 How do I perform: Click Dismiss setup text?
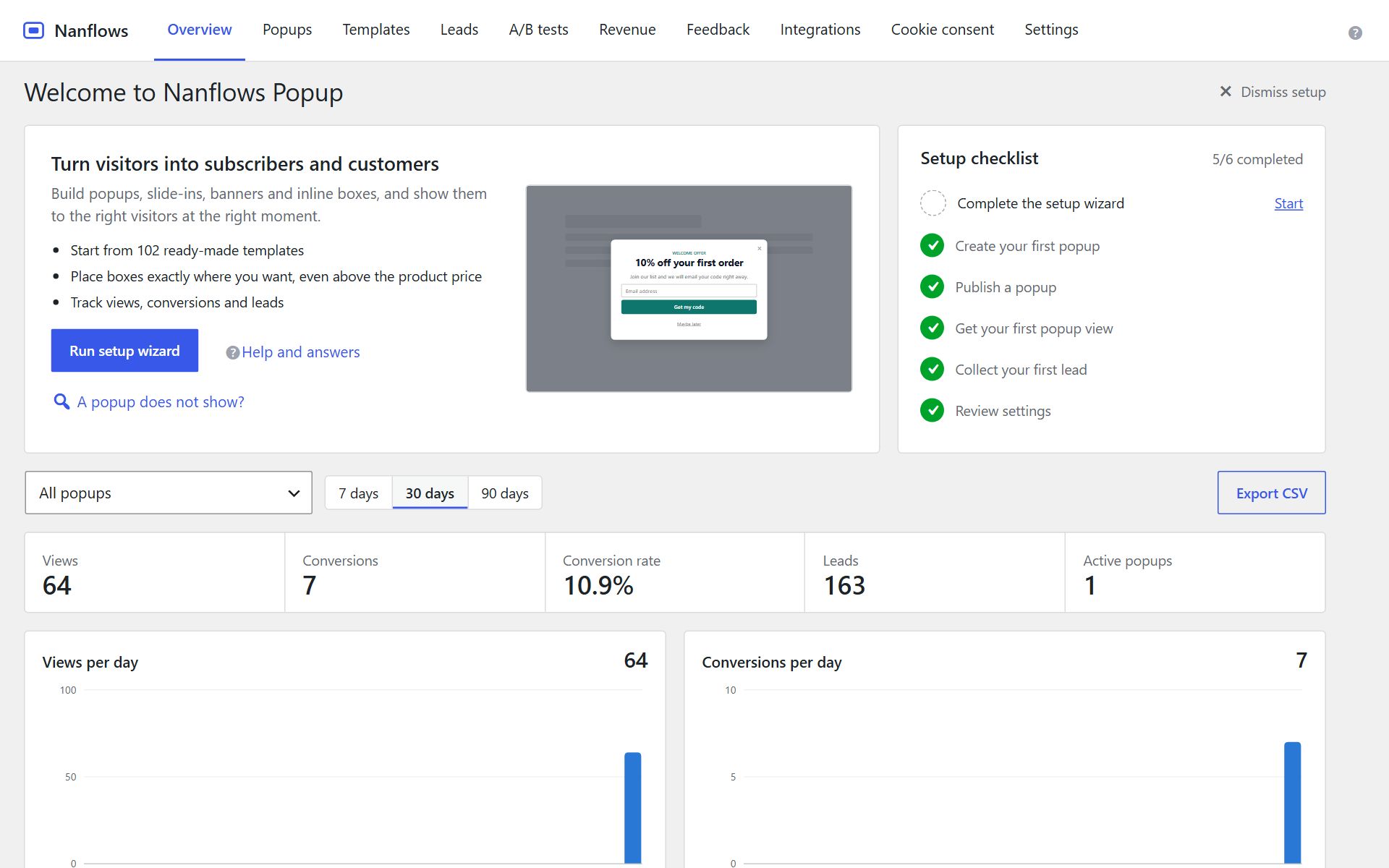pos(1283,92)
